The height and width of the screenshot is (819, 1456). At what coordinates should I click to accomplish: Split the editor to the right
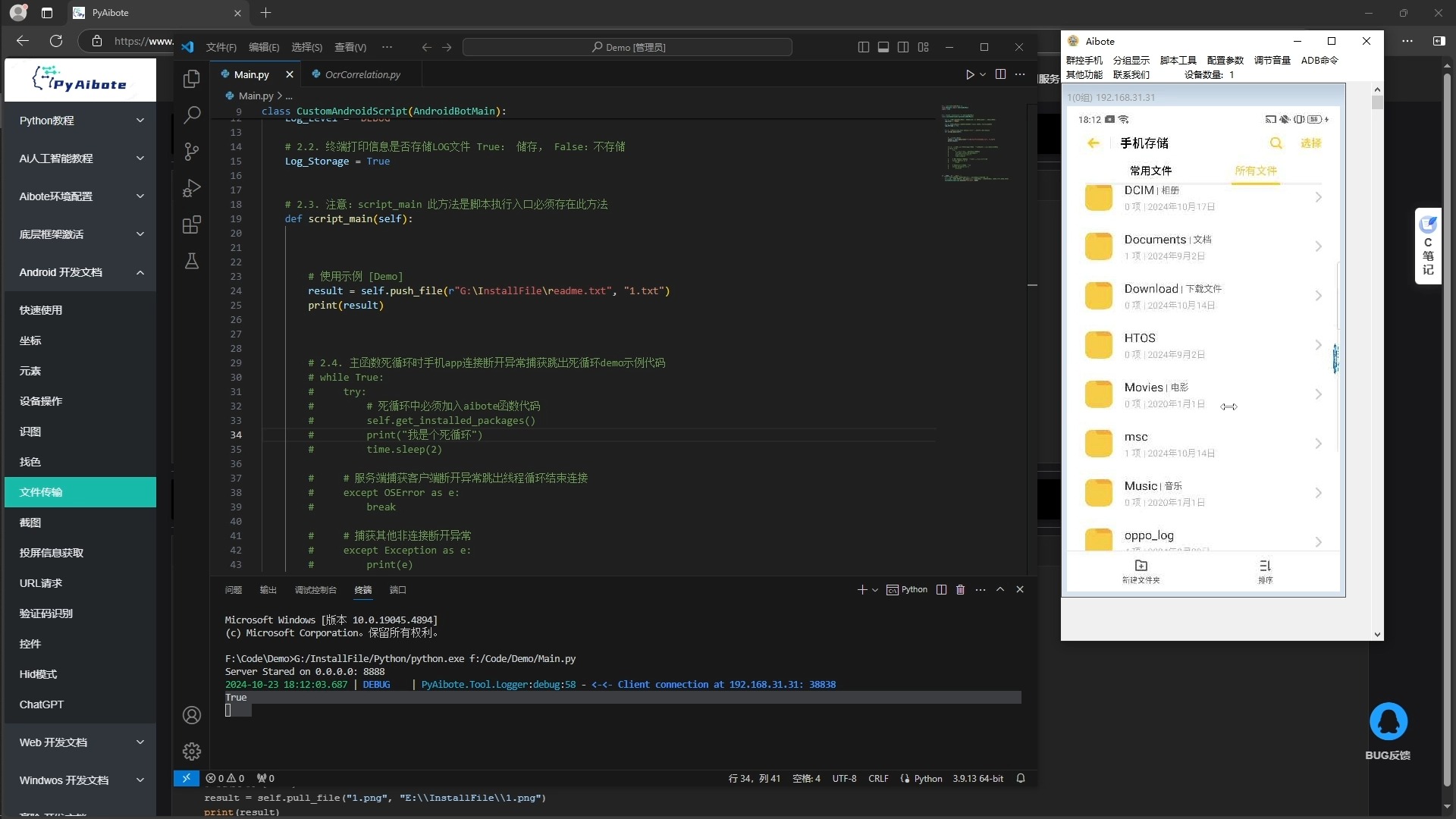tap(1000, 74)
